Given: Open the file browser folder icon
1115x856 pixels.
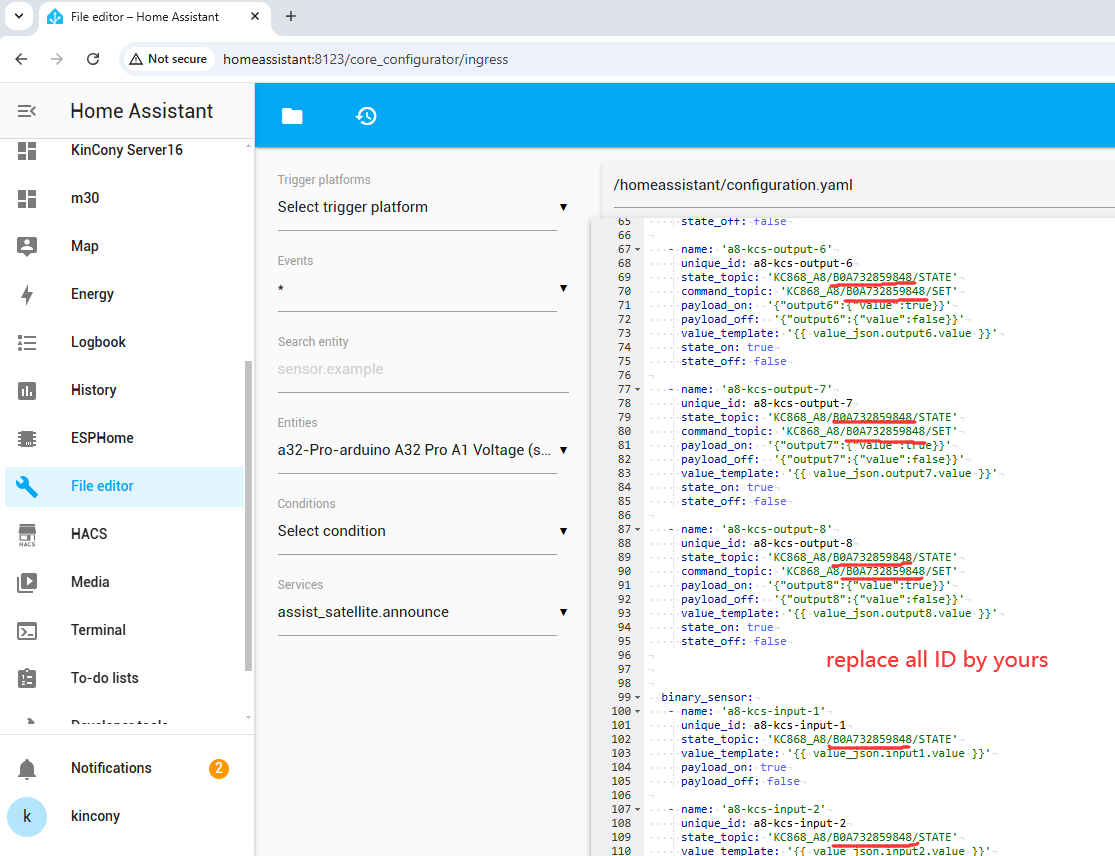Looking at the screenshot, I should pos(292,116).
